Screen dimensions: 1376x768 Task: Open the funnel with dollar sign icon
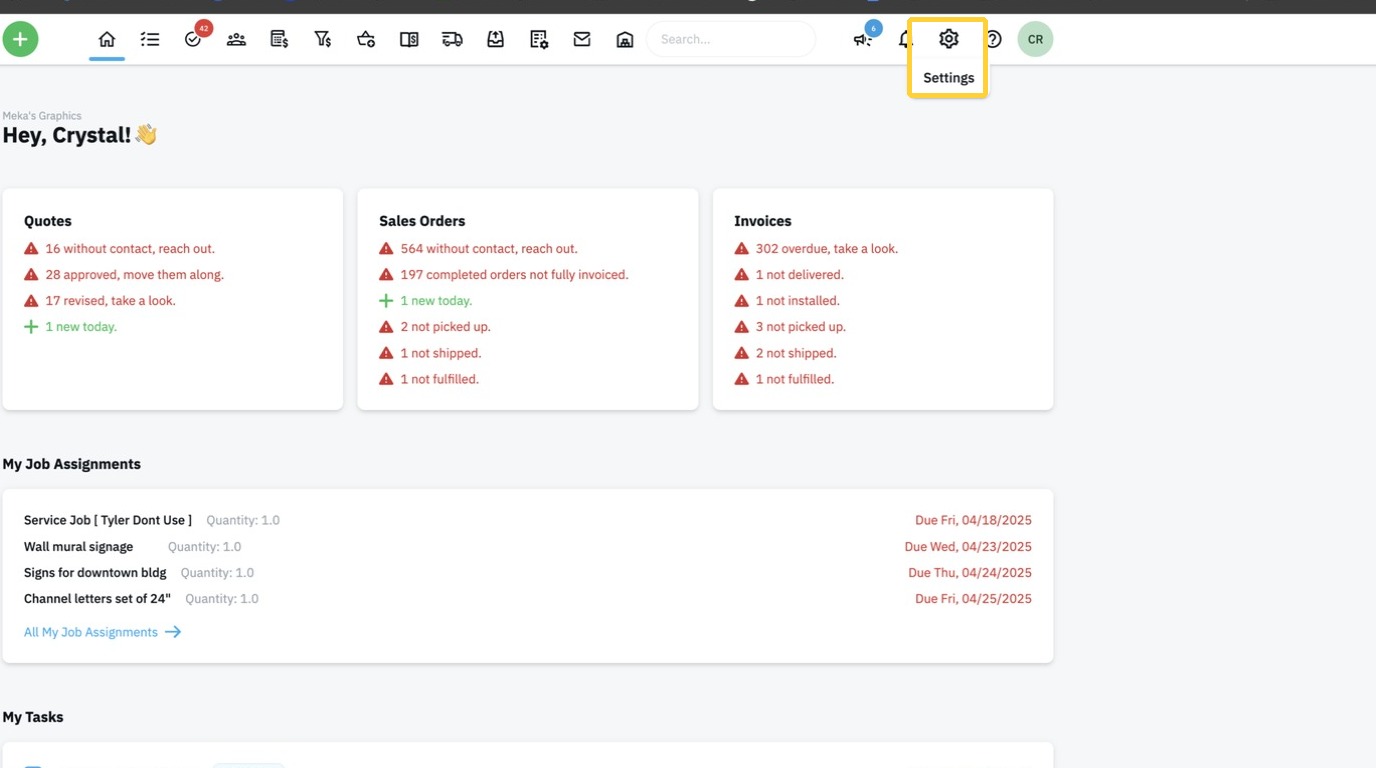click(323, 39)
